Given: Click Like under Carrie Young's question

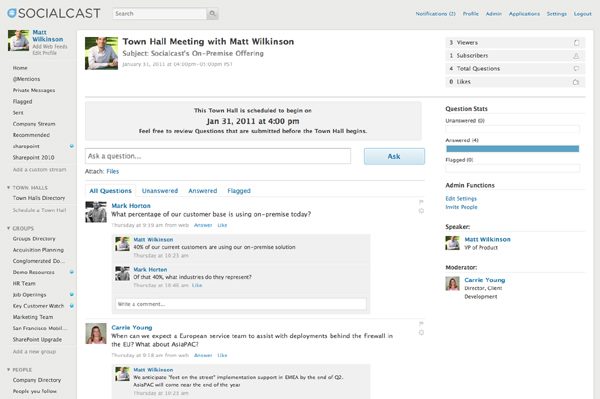Looking at the screenshot, I should 222,355.
